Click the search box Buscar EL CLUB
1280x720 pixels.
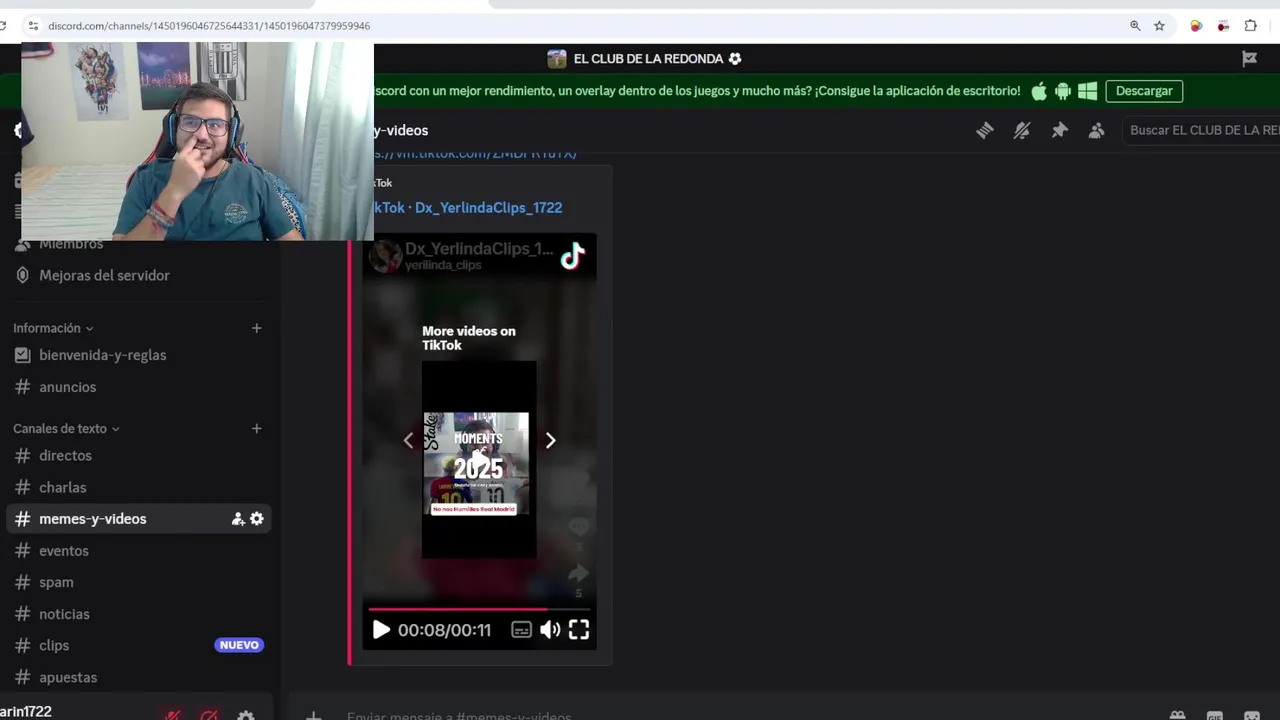[1202, 130]
